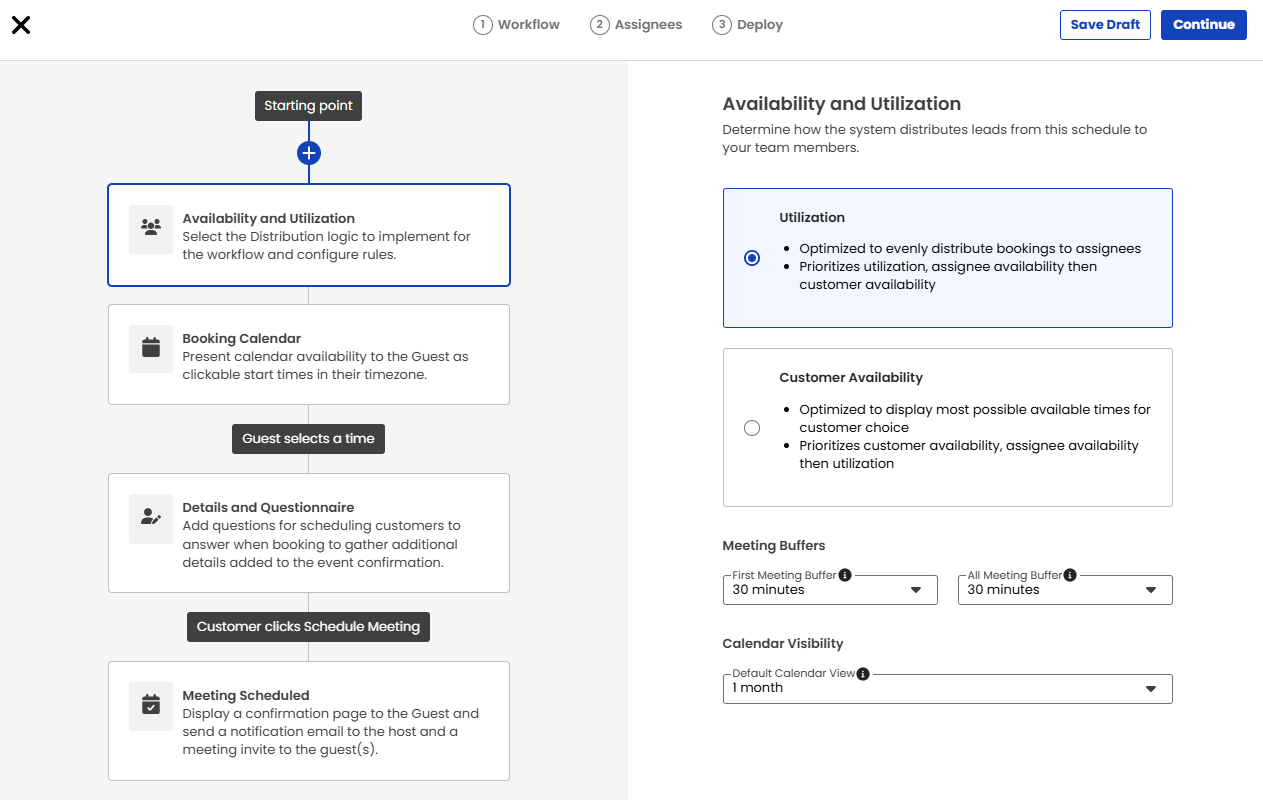
Task: Click the Meeting Scheduled calendar-check icon
Action: click(x=151, y=705)
